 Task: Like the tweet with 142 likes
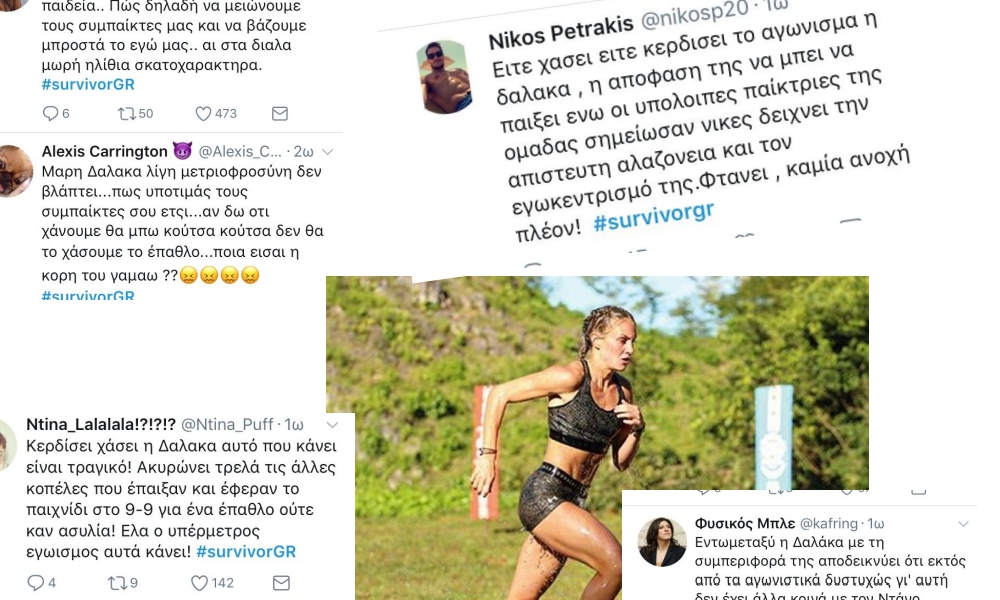click(x=200, y=582)
